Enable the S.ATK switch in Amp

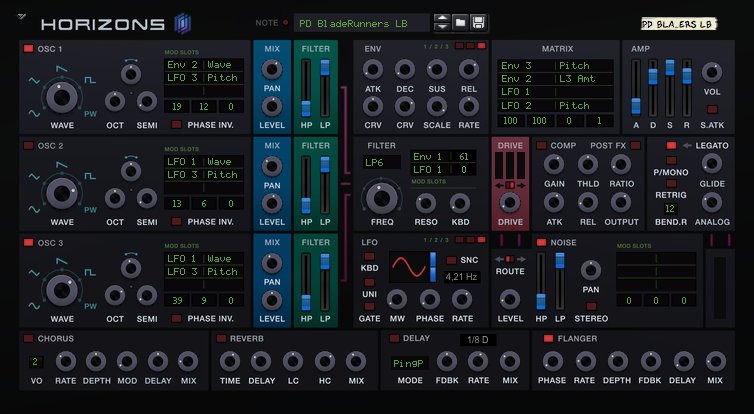pyautogui.click(x=712, y=109)
